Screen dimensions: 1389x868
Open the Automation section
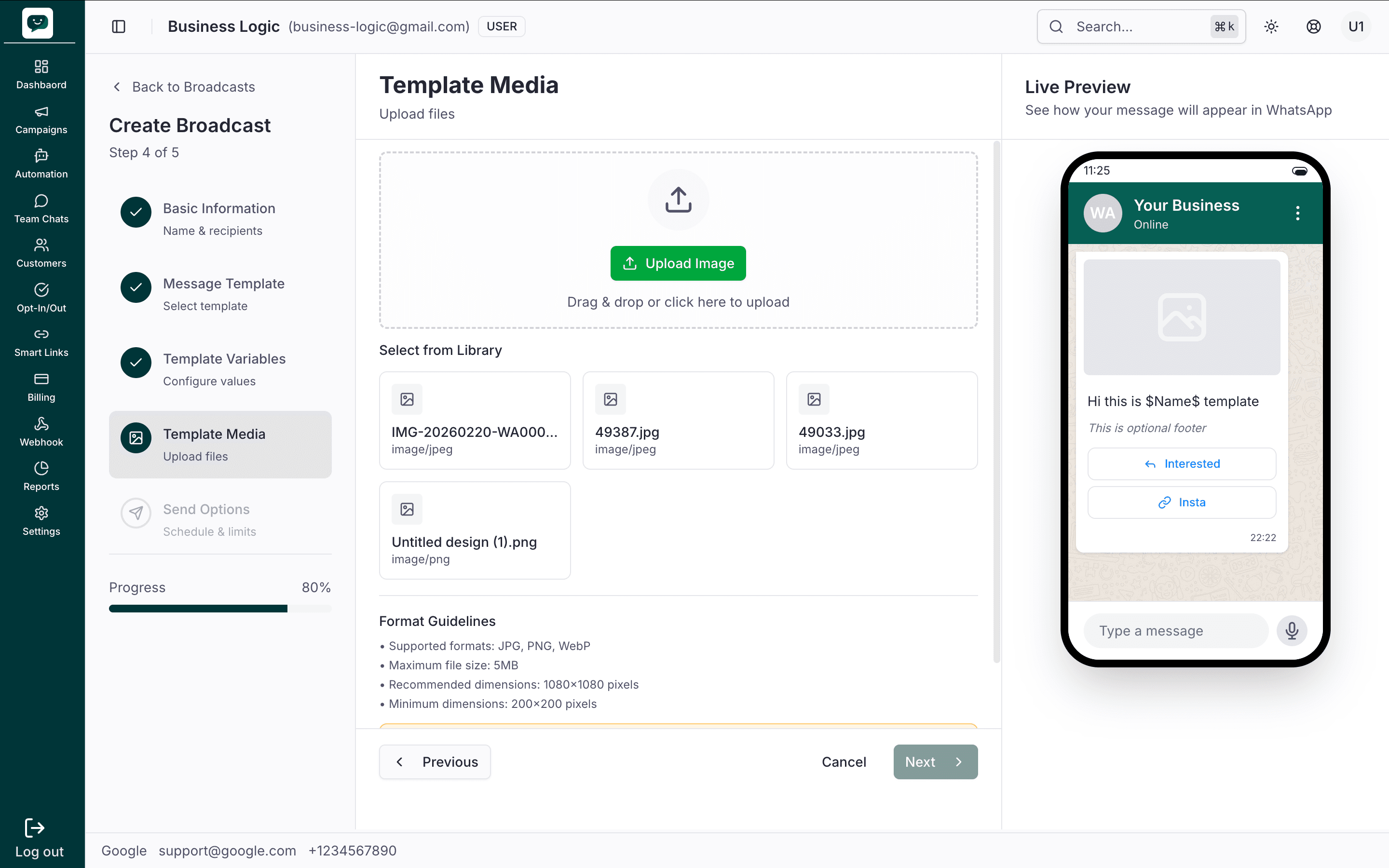pyautogui.click(x=41, y=164)
